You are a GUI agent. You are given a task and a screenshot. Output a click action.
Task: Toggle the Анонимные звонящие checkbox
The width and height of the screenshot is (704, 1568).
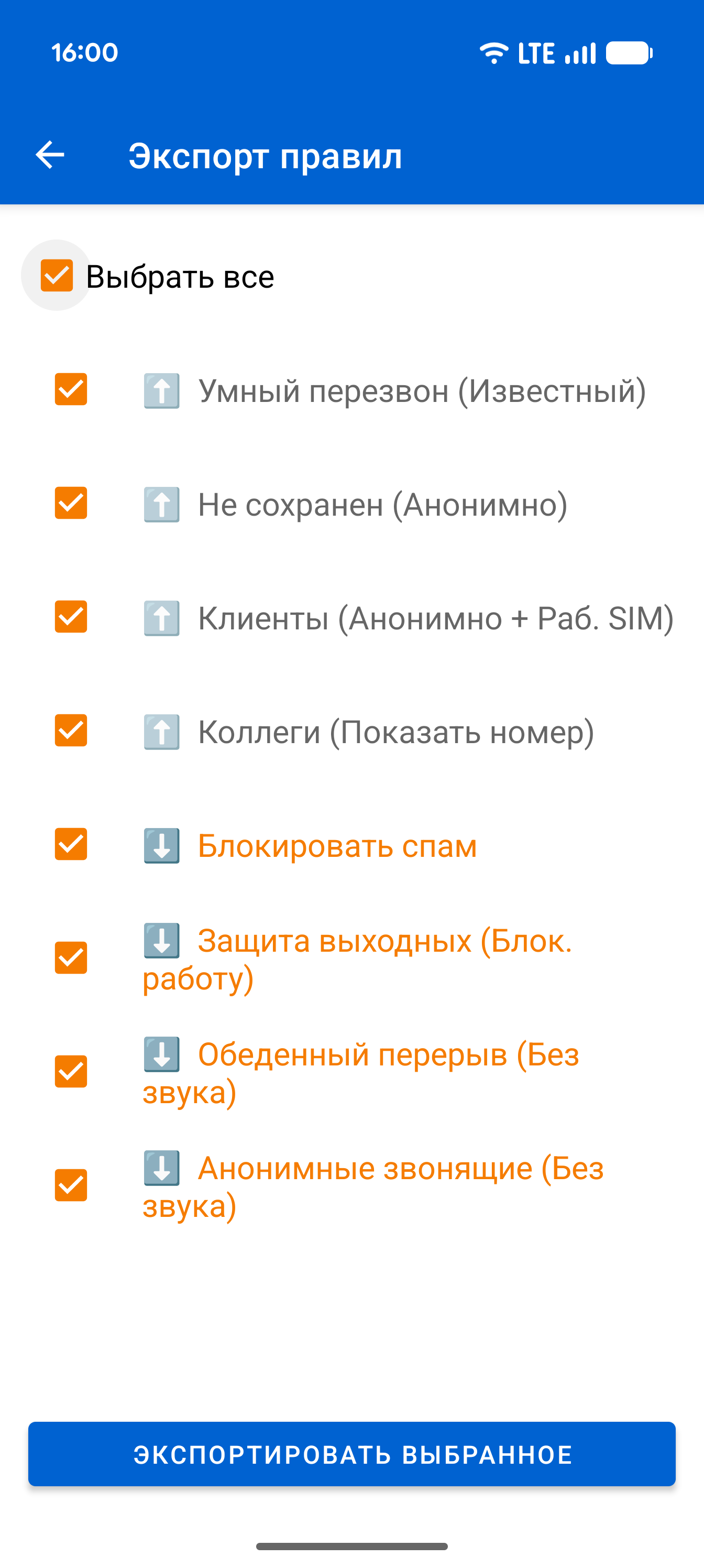(71, 1183)
